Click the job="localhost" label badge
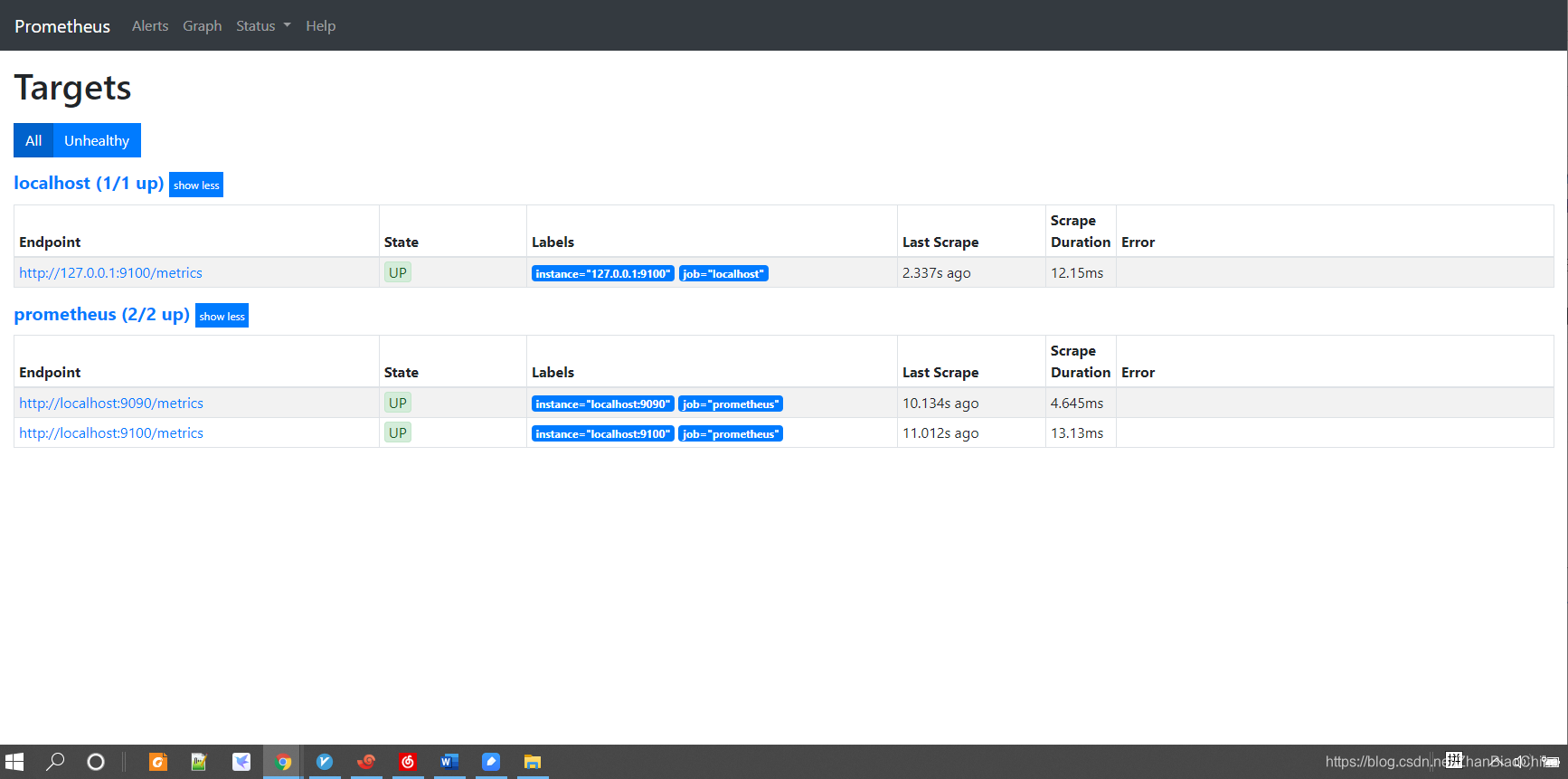The image size is (1568, 779). [723, 274]
